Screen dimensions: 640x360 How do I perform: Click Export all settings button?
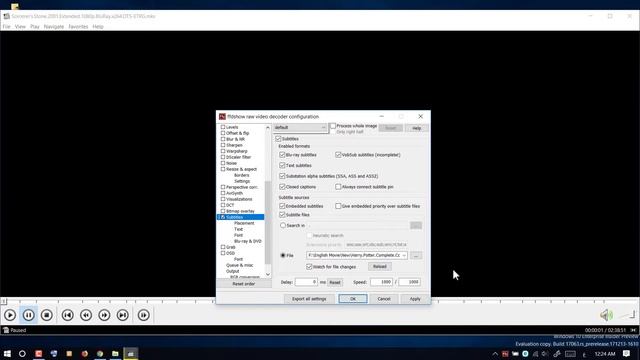coord(309,299)
